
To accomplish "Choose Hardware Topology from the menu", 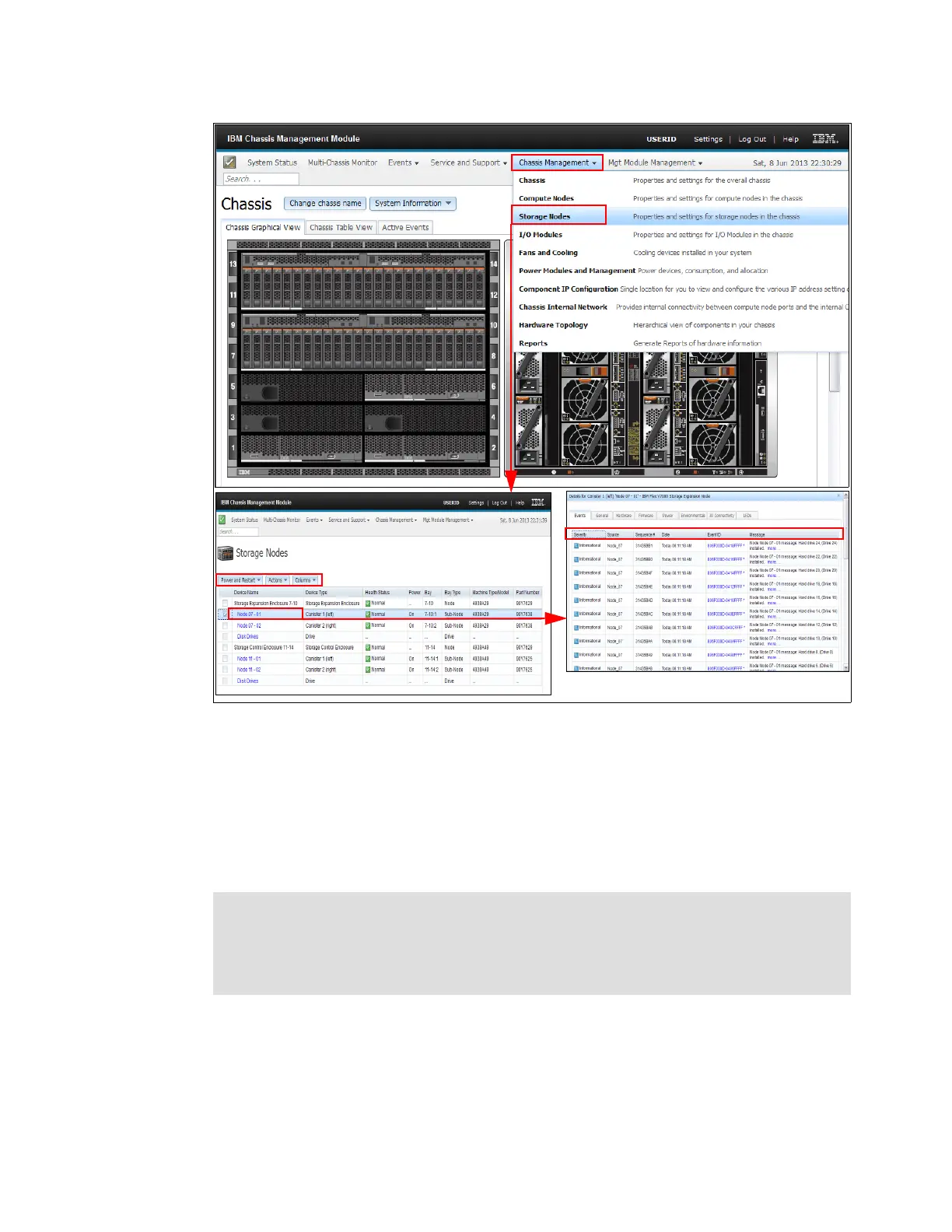I will tap(681, 325).
